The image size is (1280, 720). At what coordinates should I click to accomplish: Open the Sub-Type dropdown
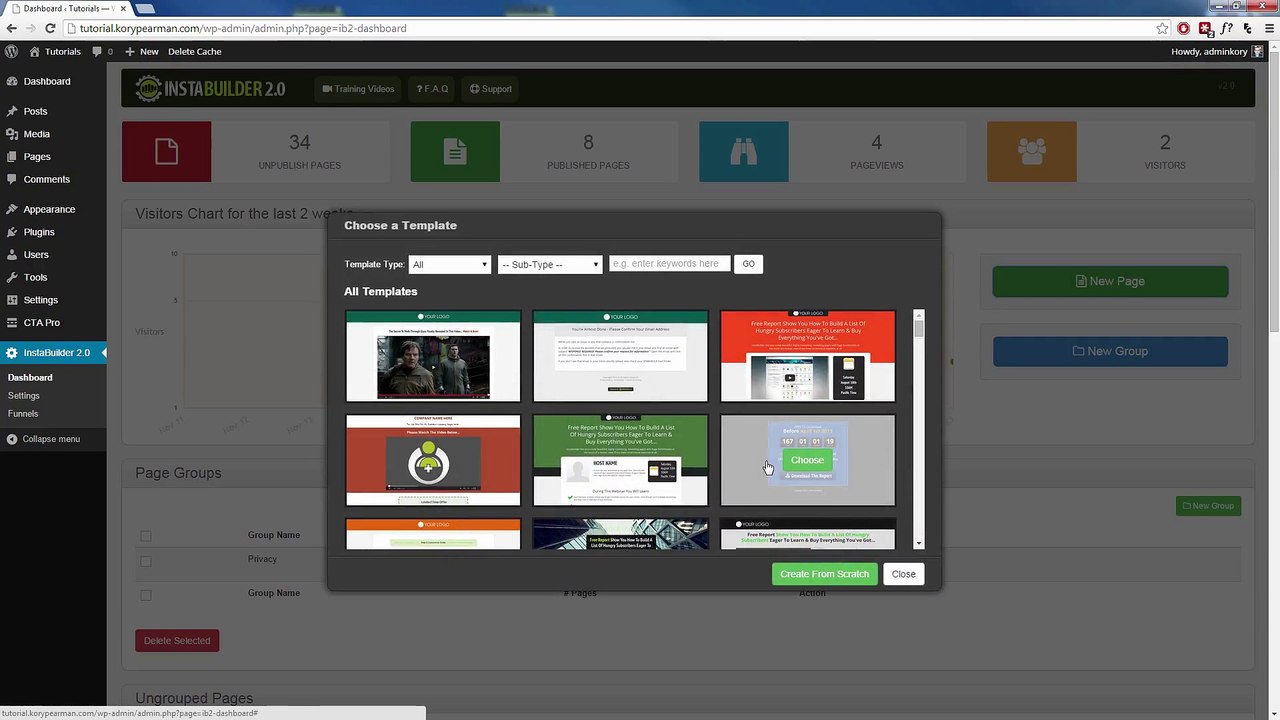tap(550, 264)
